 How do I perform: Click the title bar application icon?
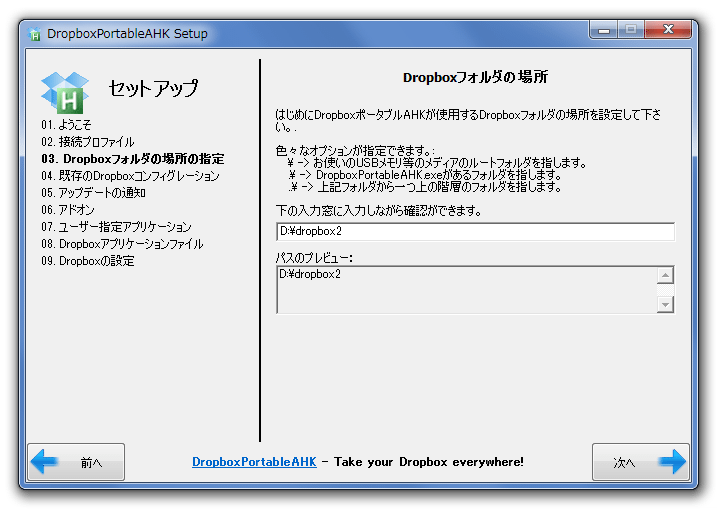(x=34, y=34)
